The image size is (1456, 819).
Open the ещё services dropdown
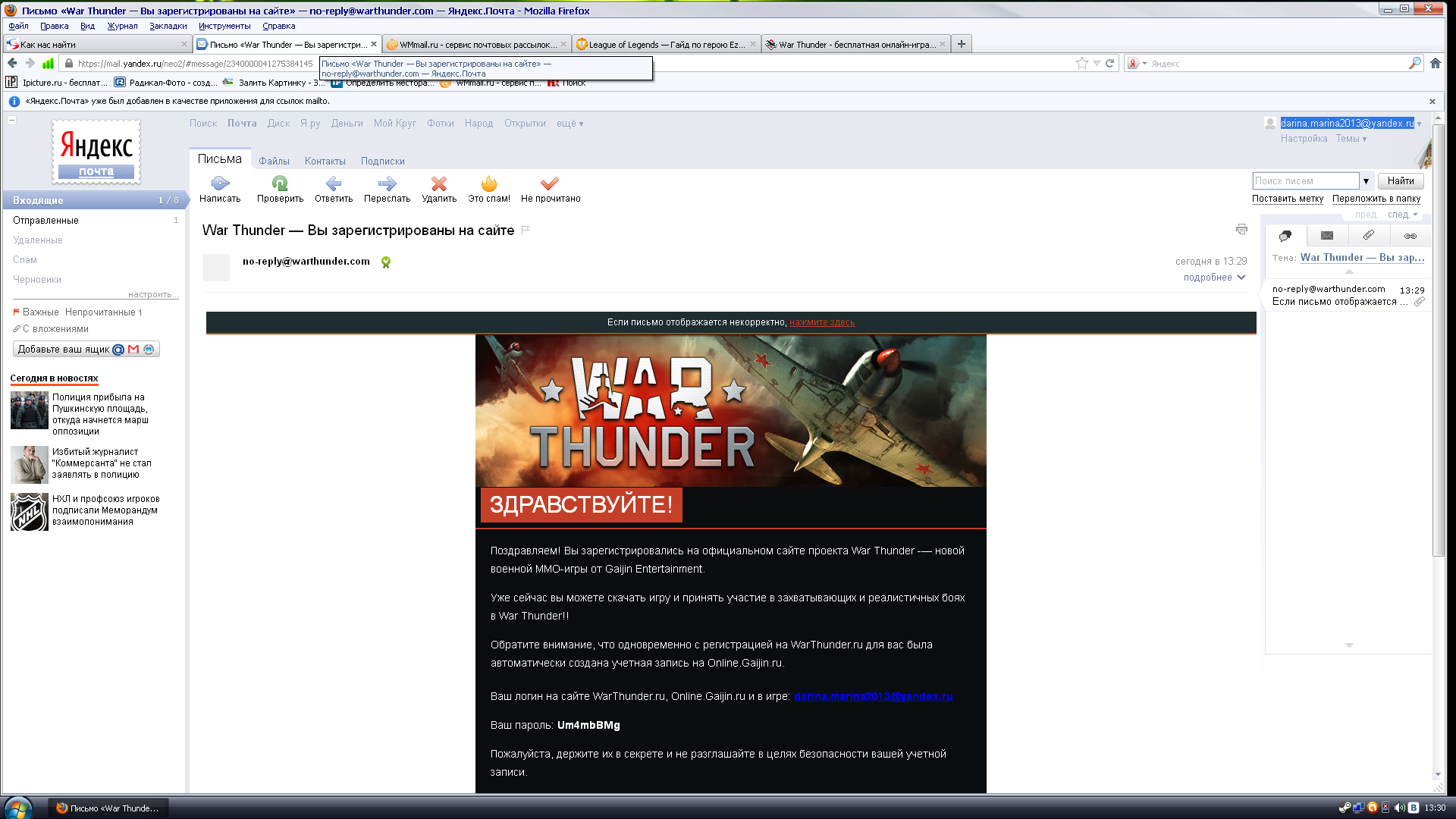570,124
